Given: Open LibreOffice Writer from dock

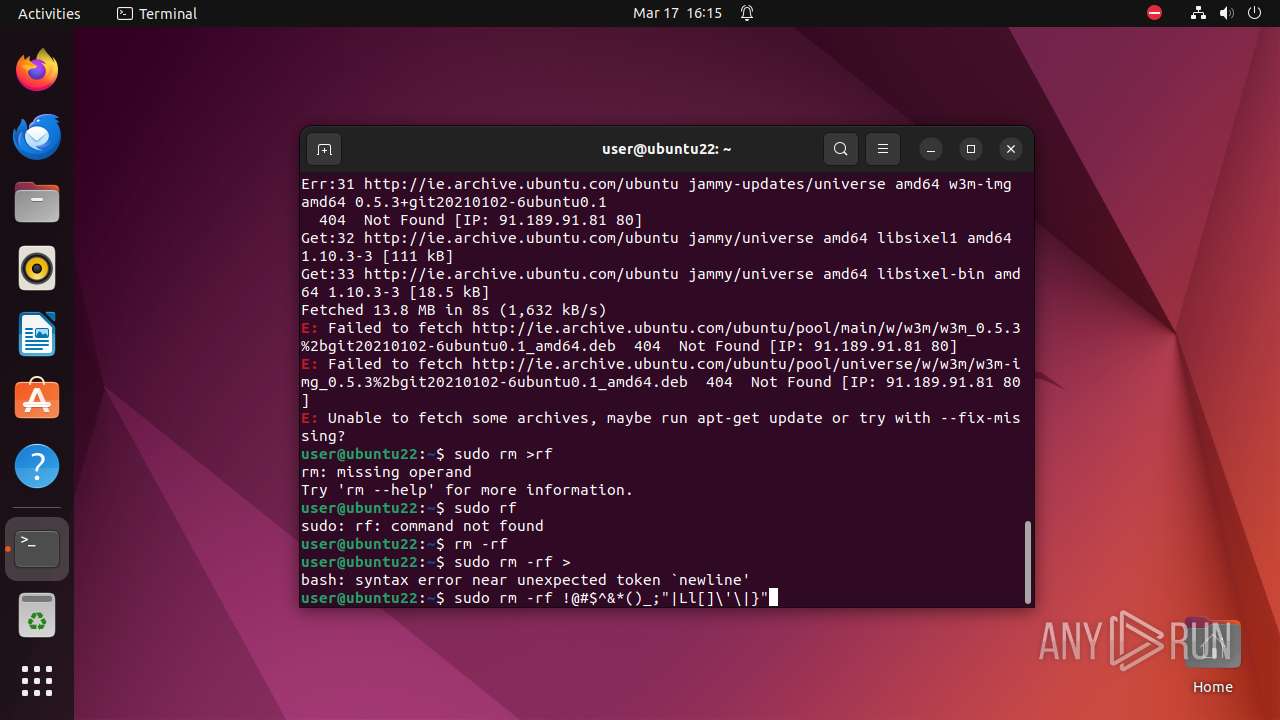Looking at the screenshot, I should 37,334.
